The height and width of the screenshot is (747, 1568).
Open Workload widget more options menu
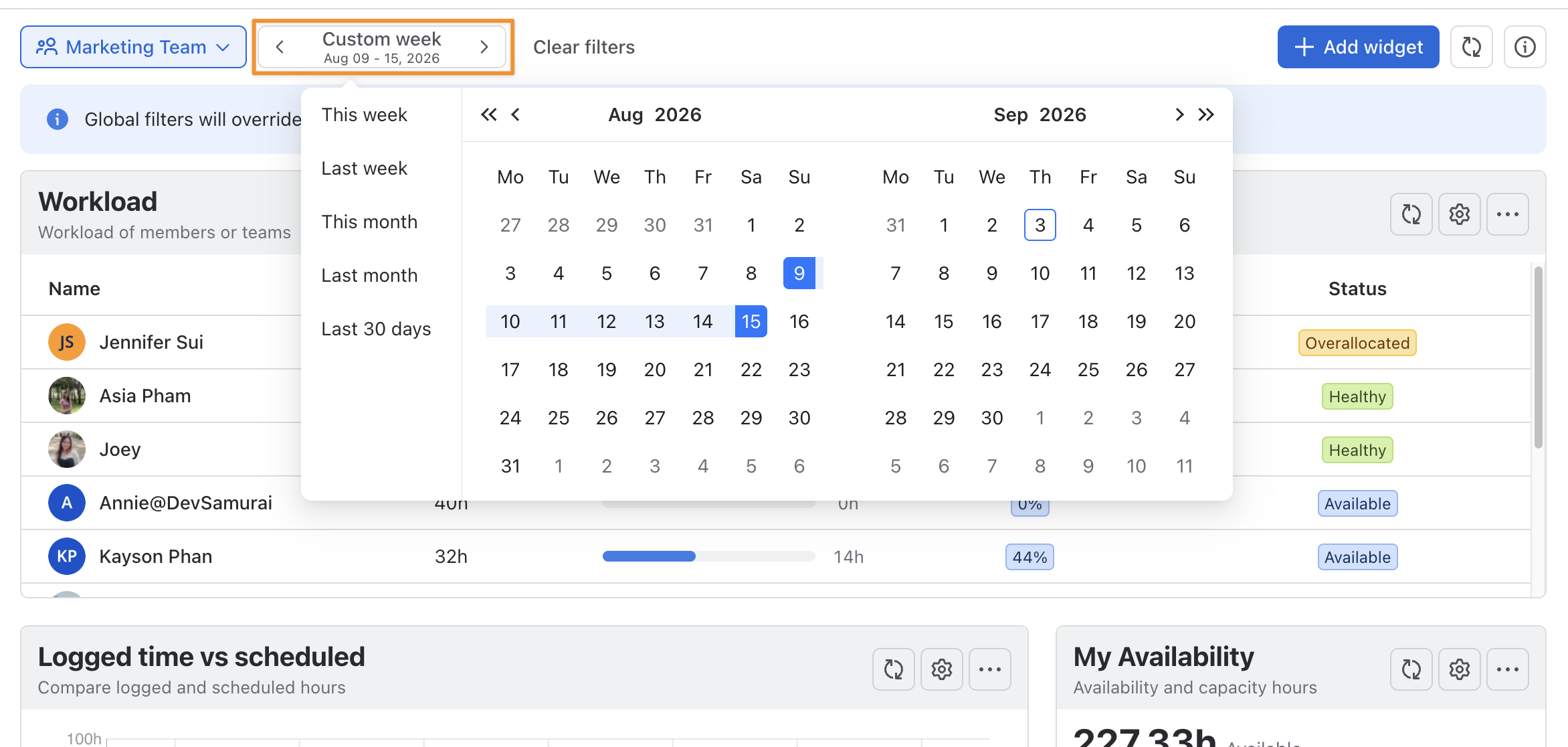1507,214
